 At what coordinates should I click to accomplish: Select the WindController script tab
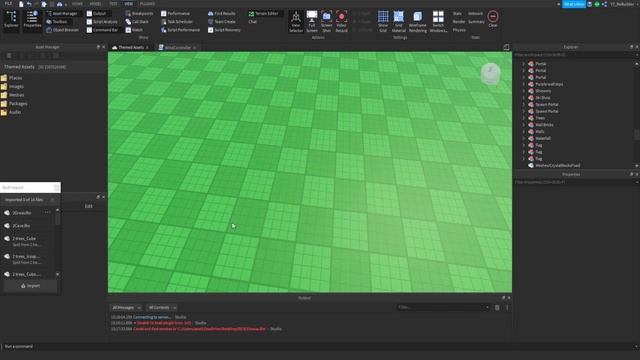177,47
